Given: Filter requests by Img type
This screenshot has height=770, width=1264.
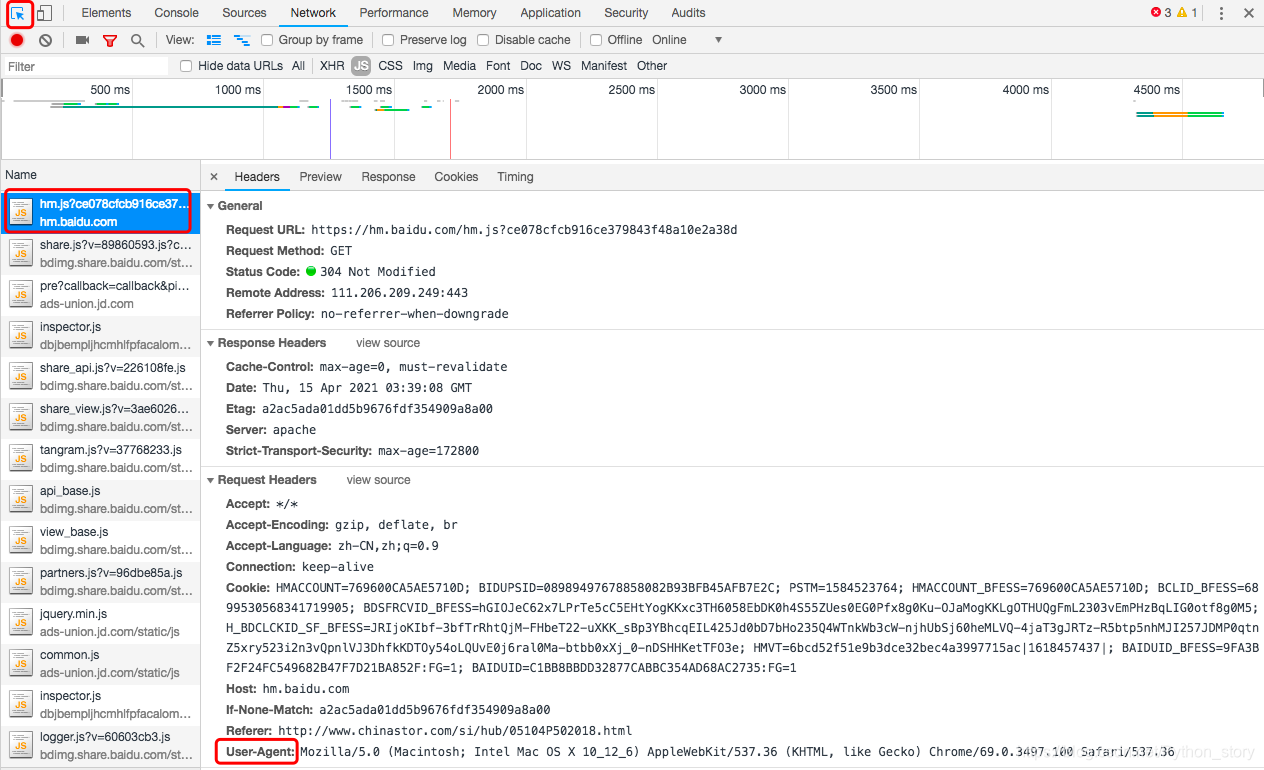Looking at the screenshot, I should [x=423, y=66].
